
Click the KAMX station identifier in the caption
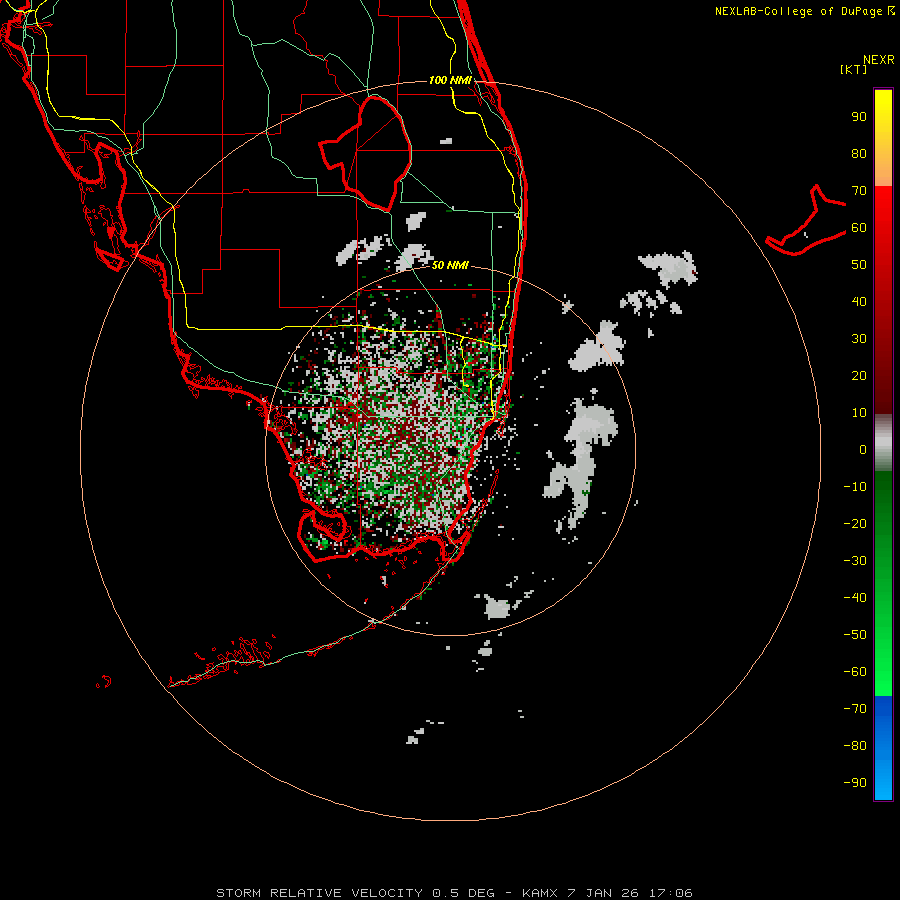(x=540, y=893)
